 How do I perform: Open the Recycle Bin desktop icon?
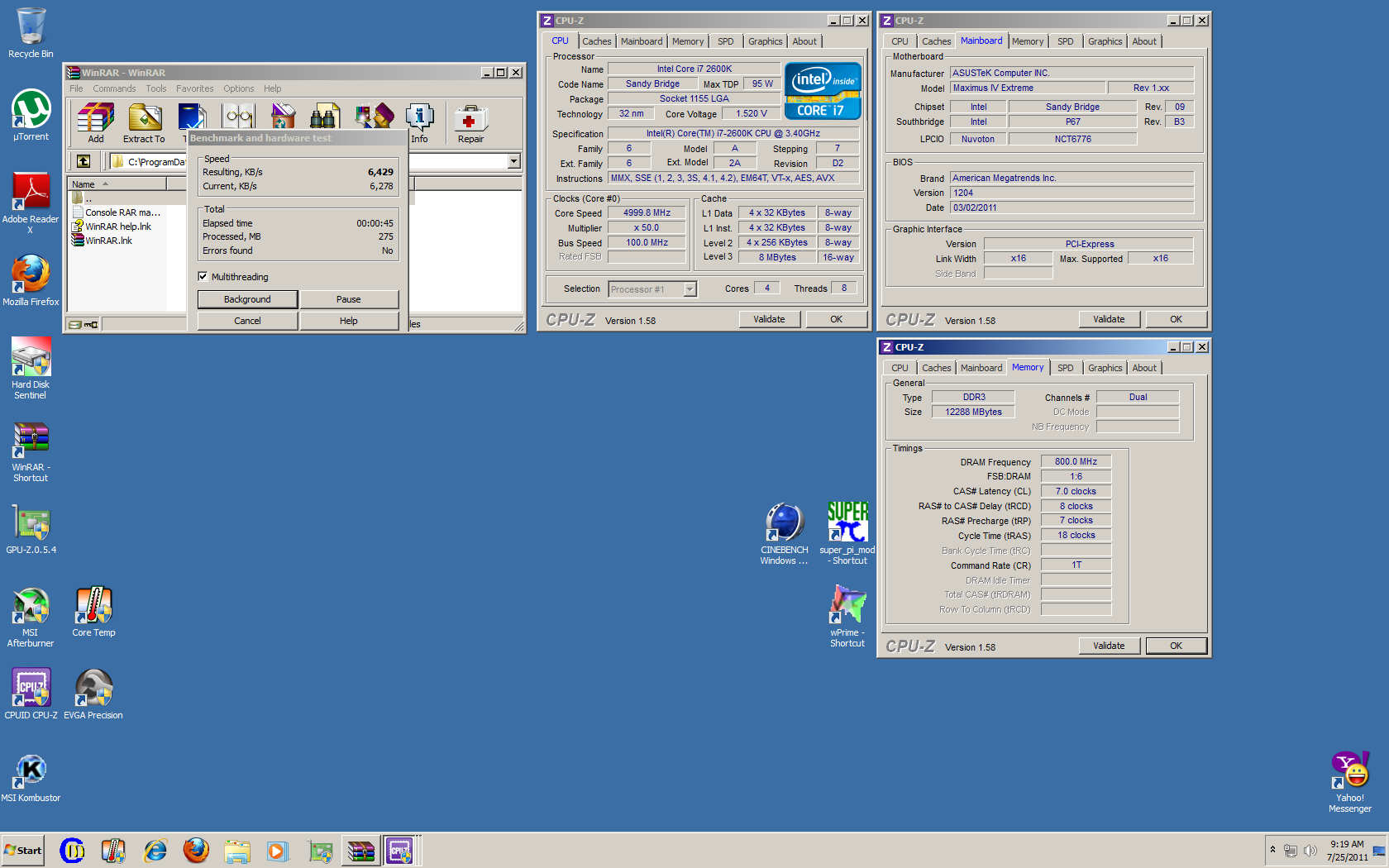[x=31, y=33]
